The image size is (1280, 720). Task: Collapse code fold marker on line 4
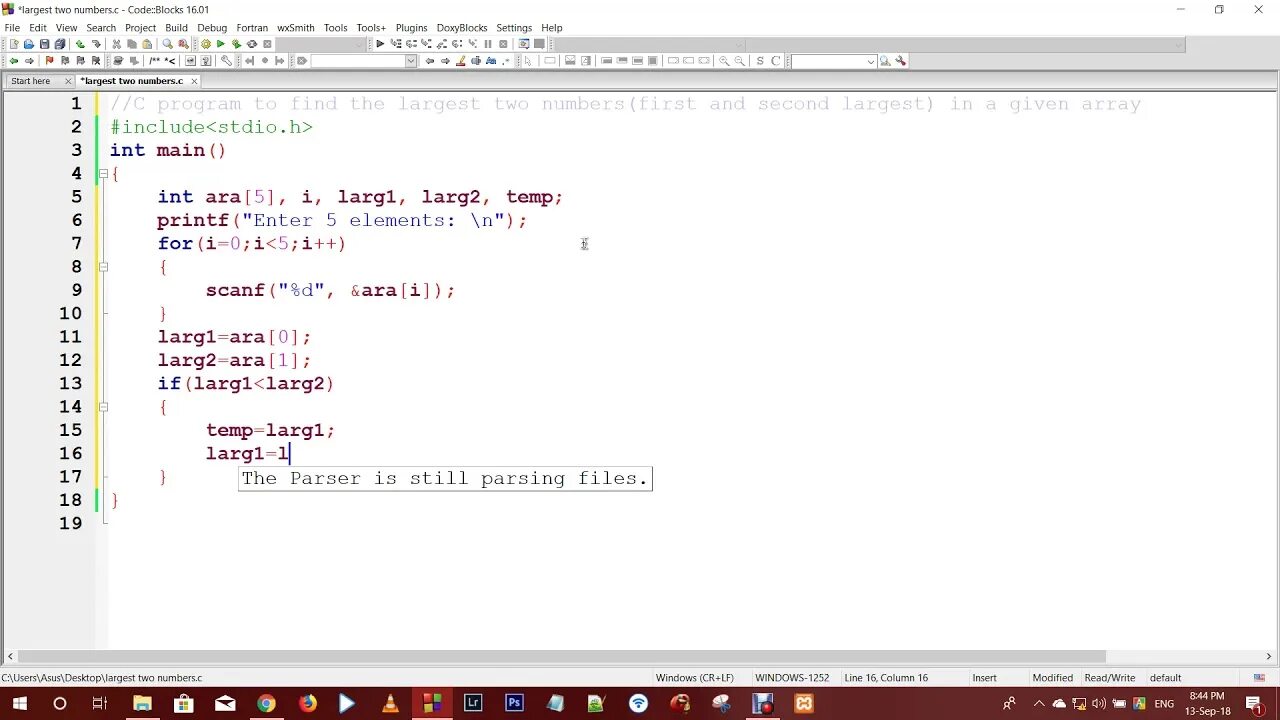[x=104, y=173]
